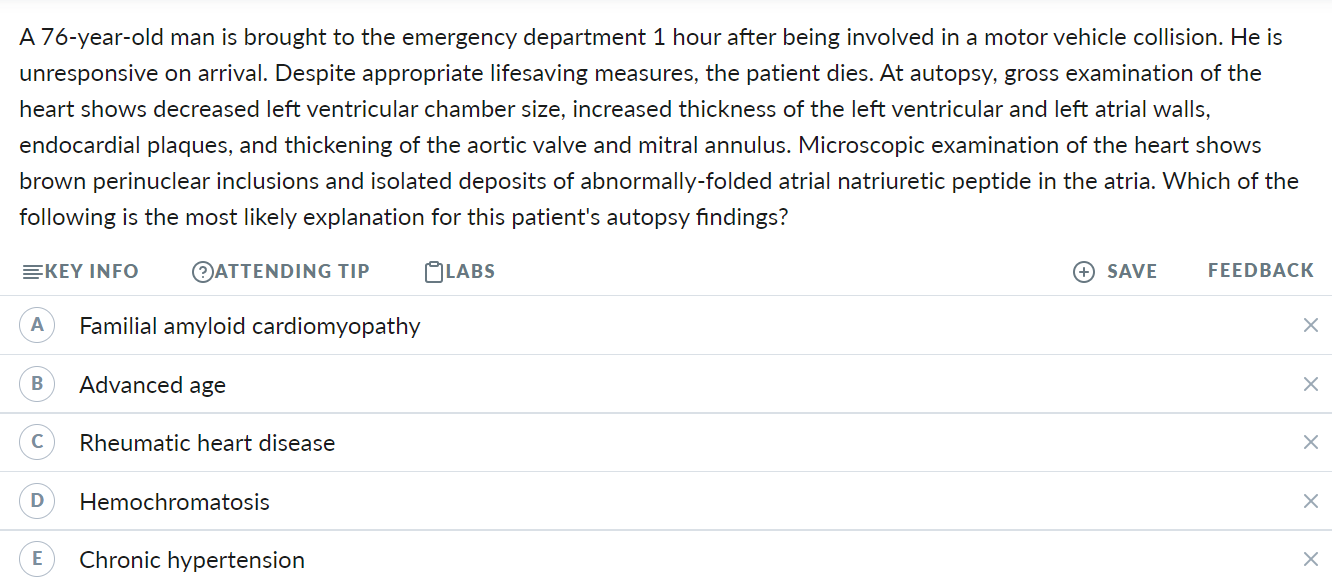
Task: Open the Feedback link
Action: [x=1260, y=270]
